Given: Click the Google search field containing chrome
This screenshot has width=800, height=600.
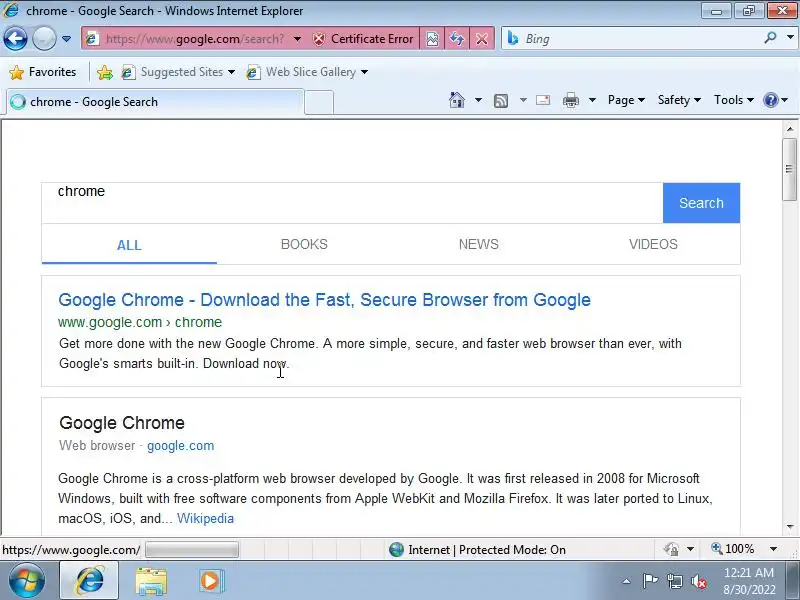Looking at the screenshot, I should coord(352,203).
